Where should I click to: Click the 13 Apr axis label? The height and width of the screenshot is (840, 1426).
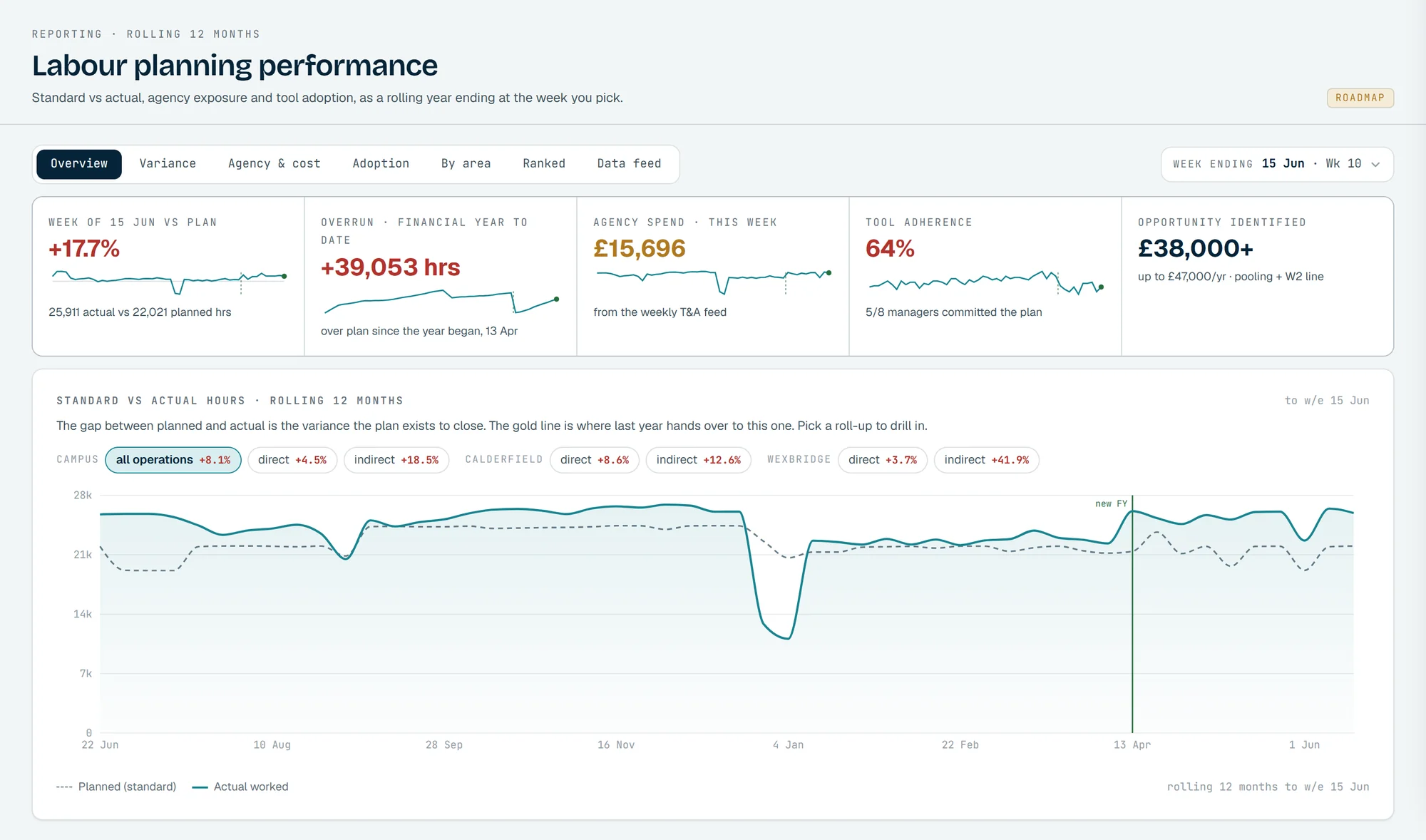[1132, 745]
